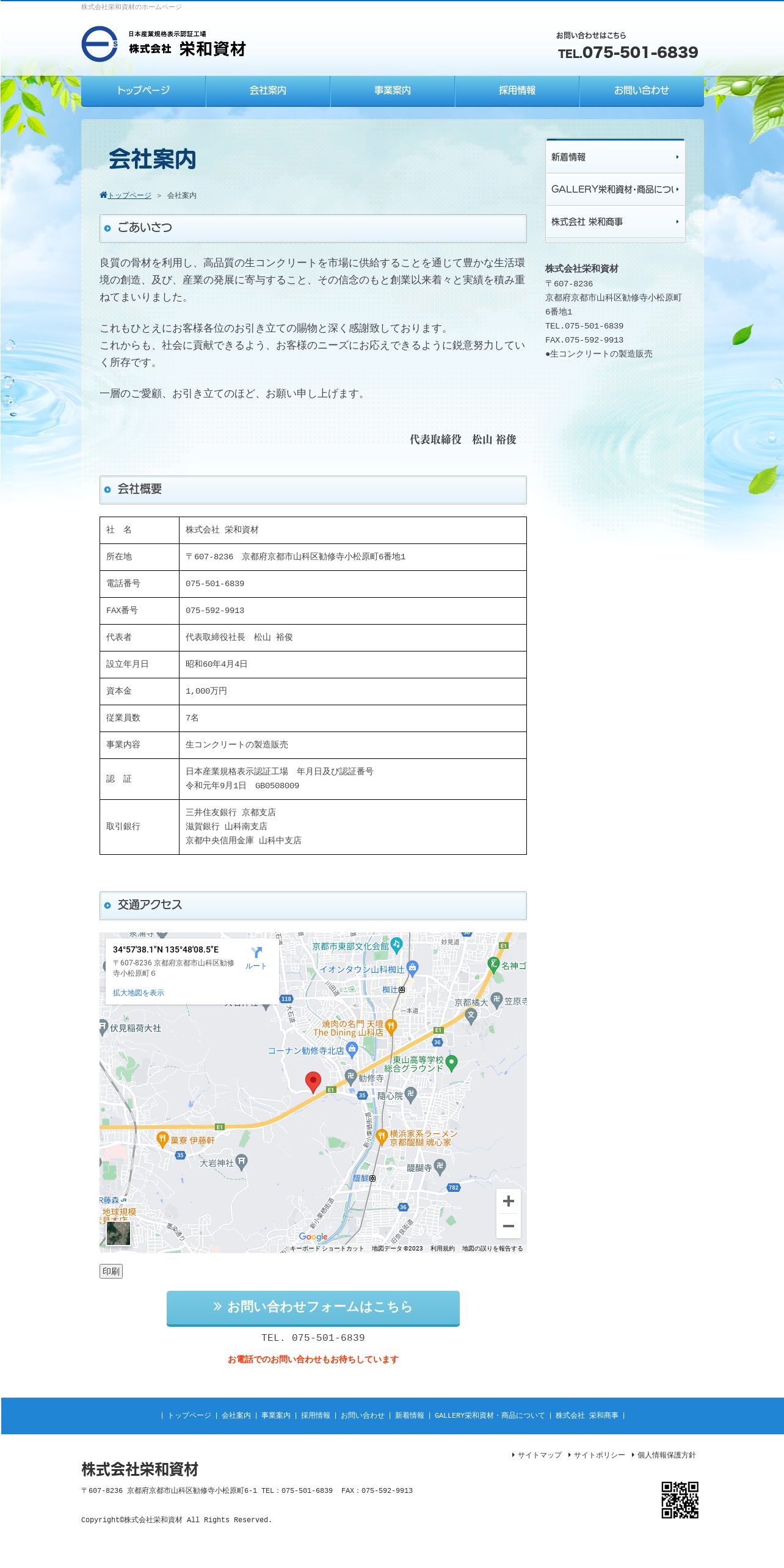This screenshot has width=784, height=1568.
Task: Open the 採用情報 navigation tab
Action: click(517, 91)
